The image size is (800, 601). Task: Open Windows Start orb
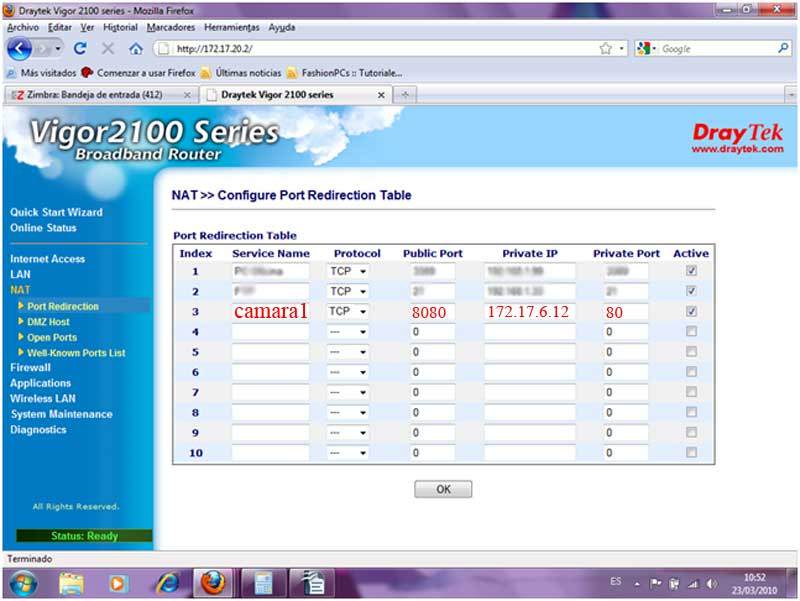(23, 583)
